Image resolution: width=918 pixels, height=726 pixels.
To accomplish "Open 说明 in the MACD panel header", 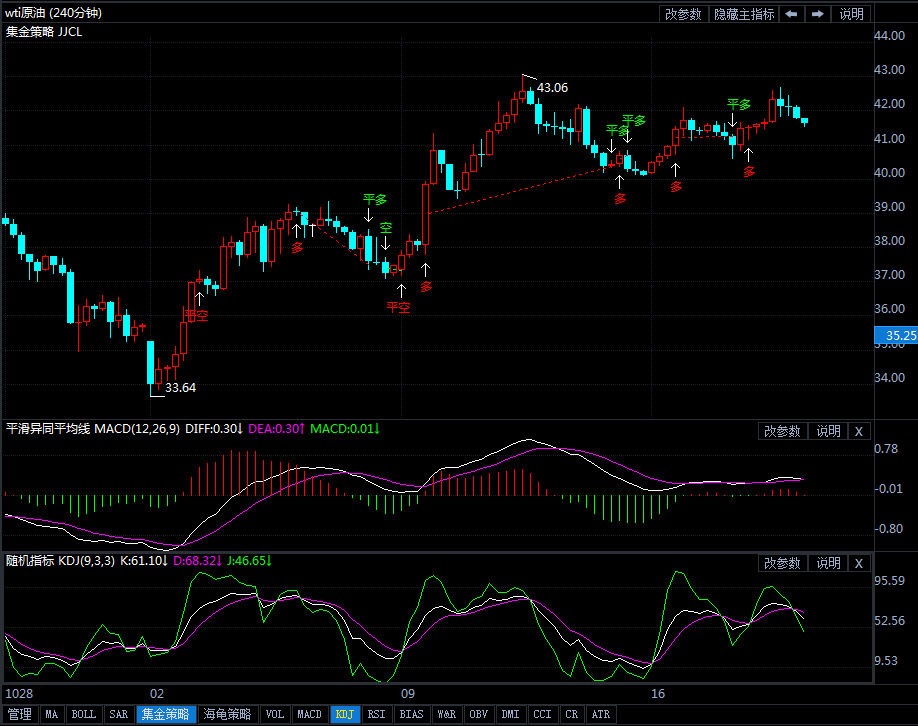I will tap(828, 431).
